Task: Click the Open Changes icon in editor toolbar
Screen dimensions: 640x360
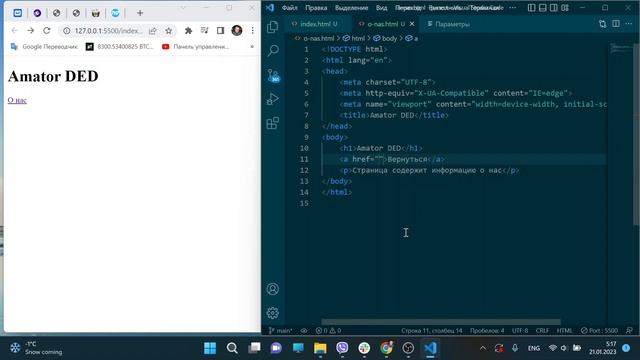Action: point(602,24)
